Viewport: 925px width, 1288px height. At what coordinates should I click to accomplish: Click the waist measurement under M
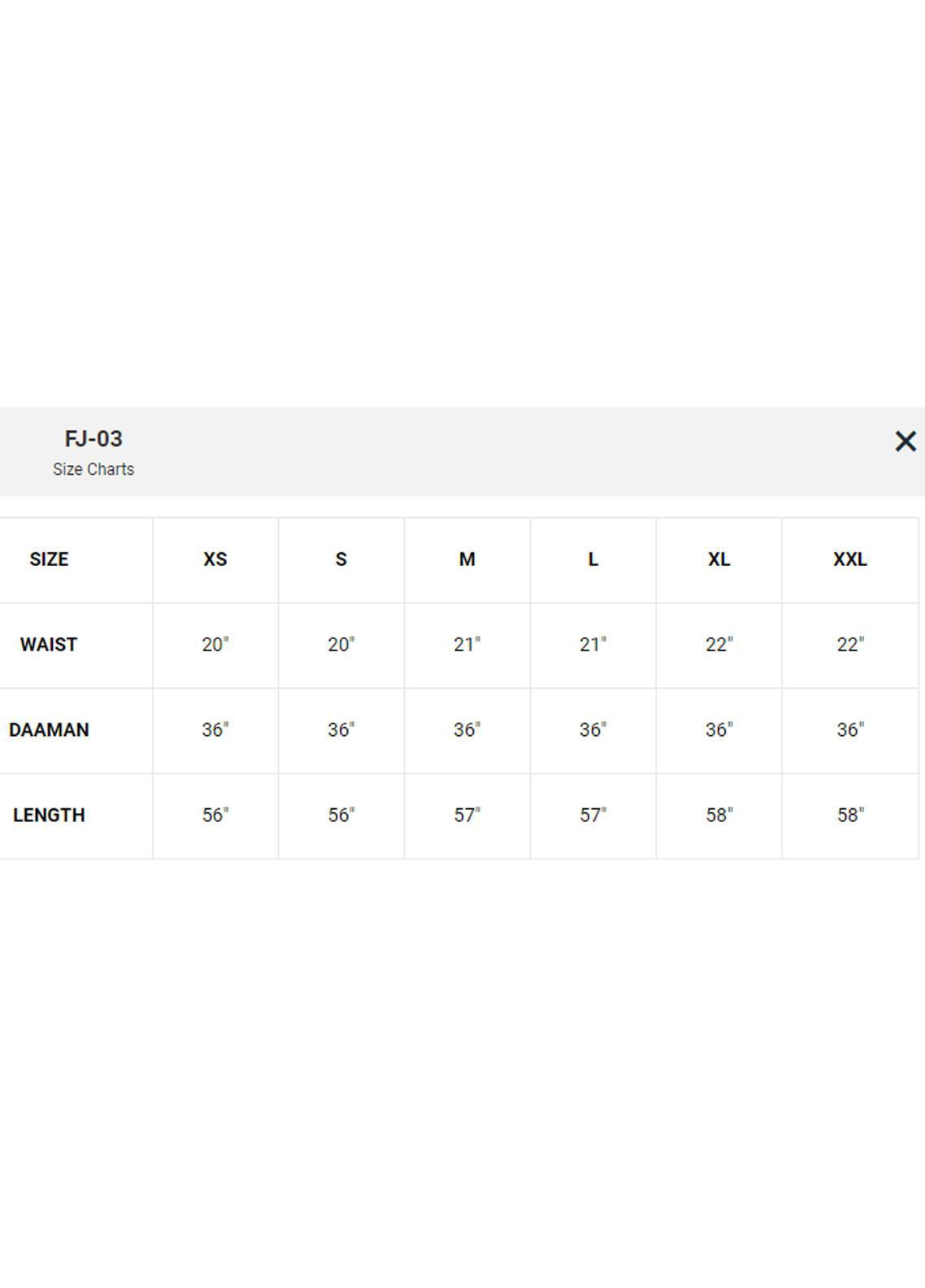click(x=467, y=645)
